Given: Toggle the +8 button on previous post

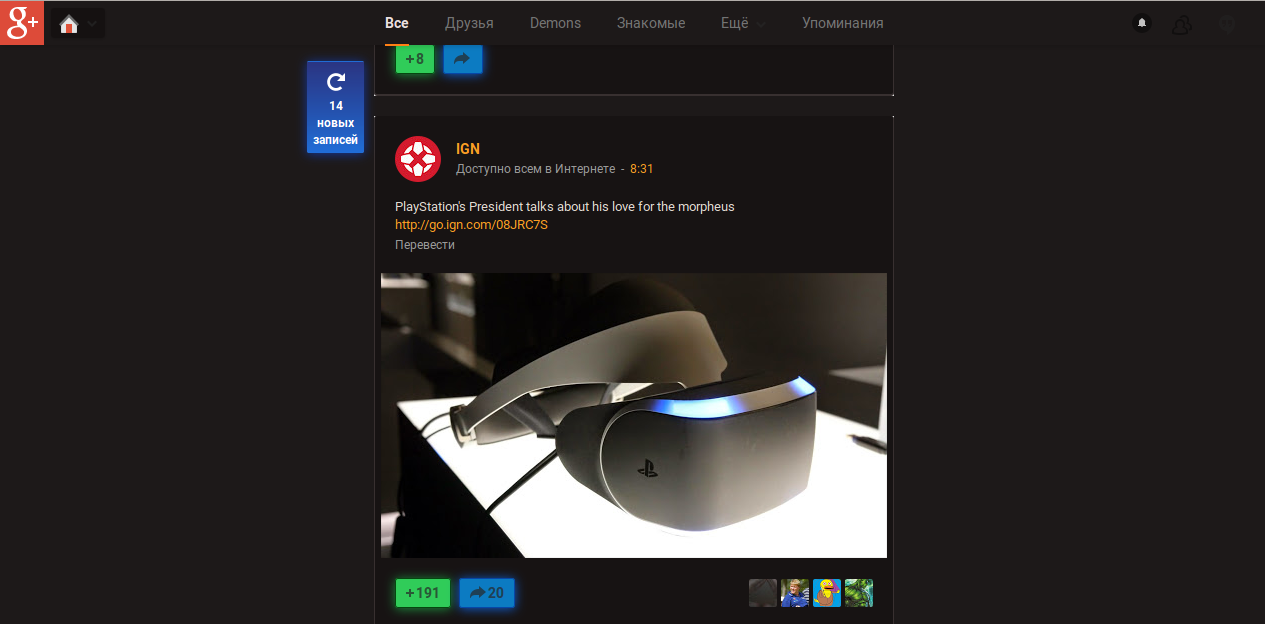Looking at the screenshot, I should click(x=415, y=59).
